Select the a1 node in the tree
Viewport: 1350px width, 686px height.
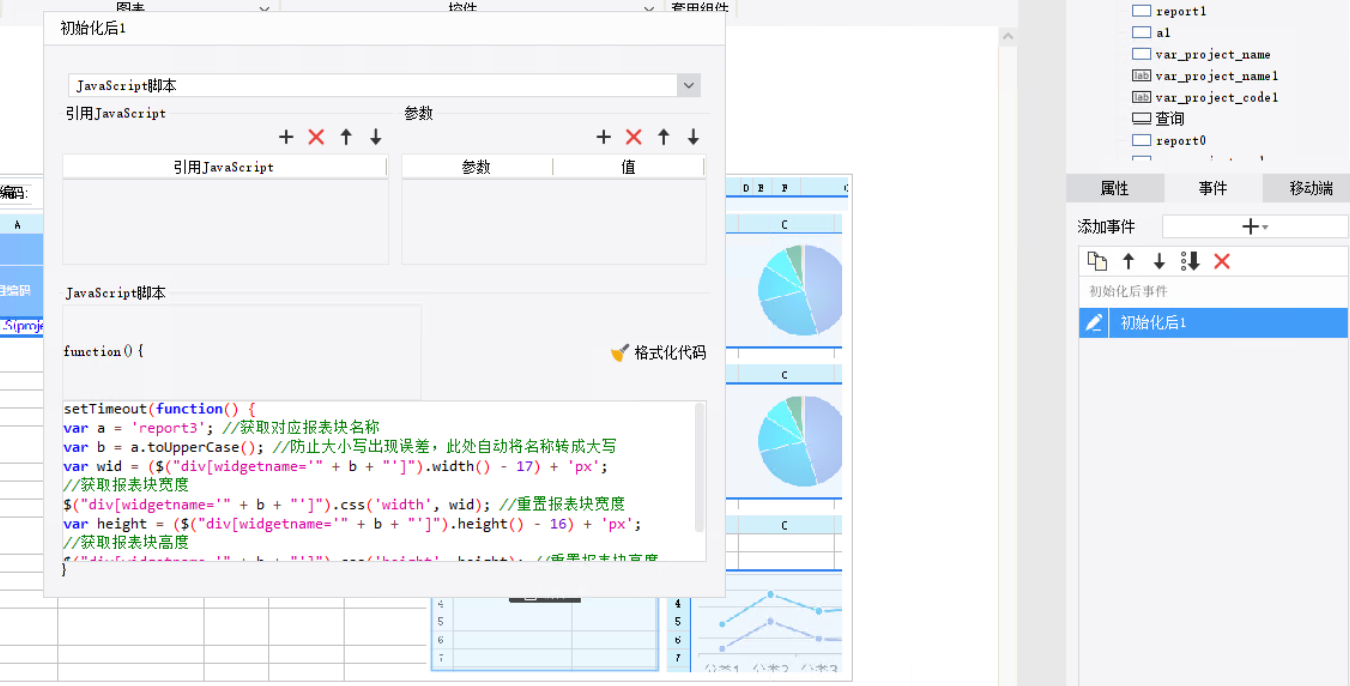tap(1163, 33)
